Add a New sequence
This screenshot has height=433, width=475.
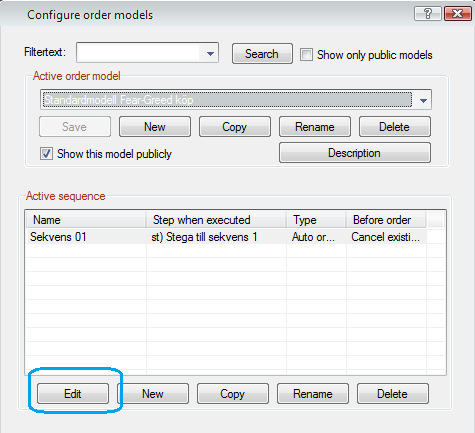[153, 394]
